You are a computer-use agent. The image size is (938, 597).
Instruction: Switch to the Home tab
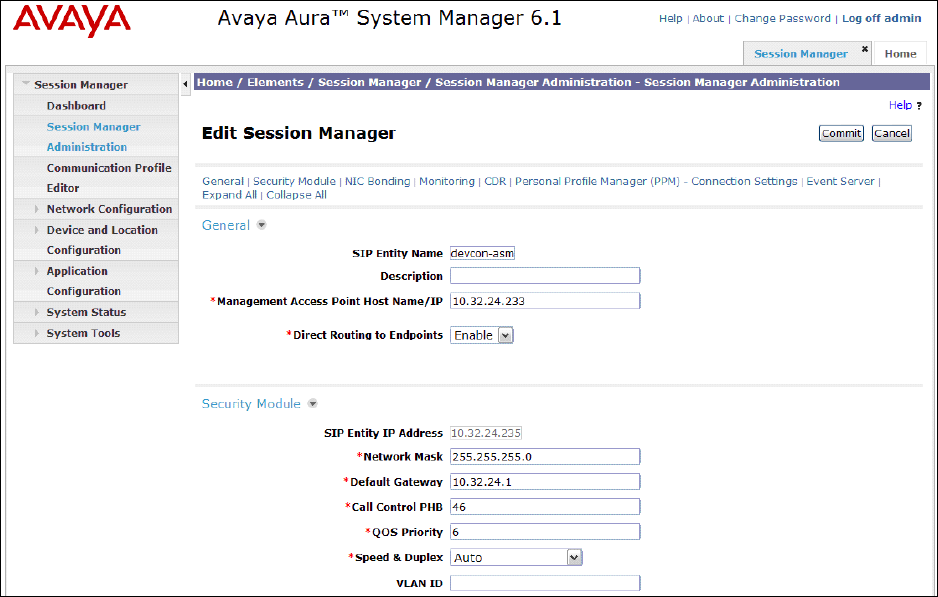click(x=900, y=54)
